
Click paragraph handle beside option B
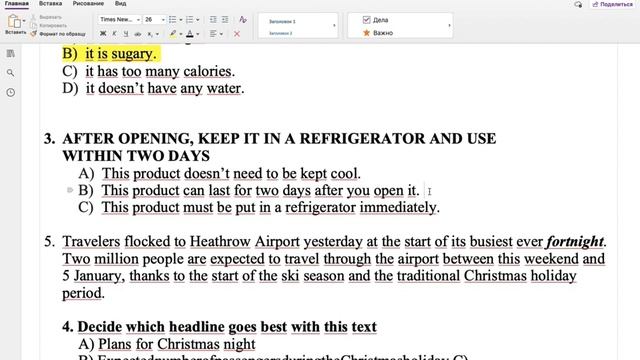tap(70, 190)
